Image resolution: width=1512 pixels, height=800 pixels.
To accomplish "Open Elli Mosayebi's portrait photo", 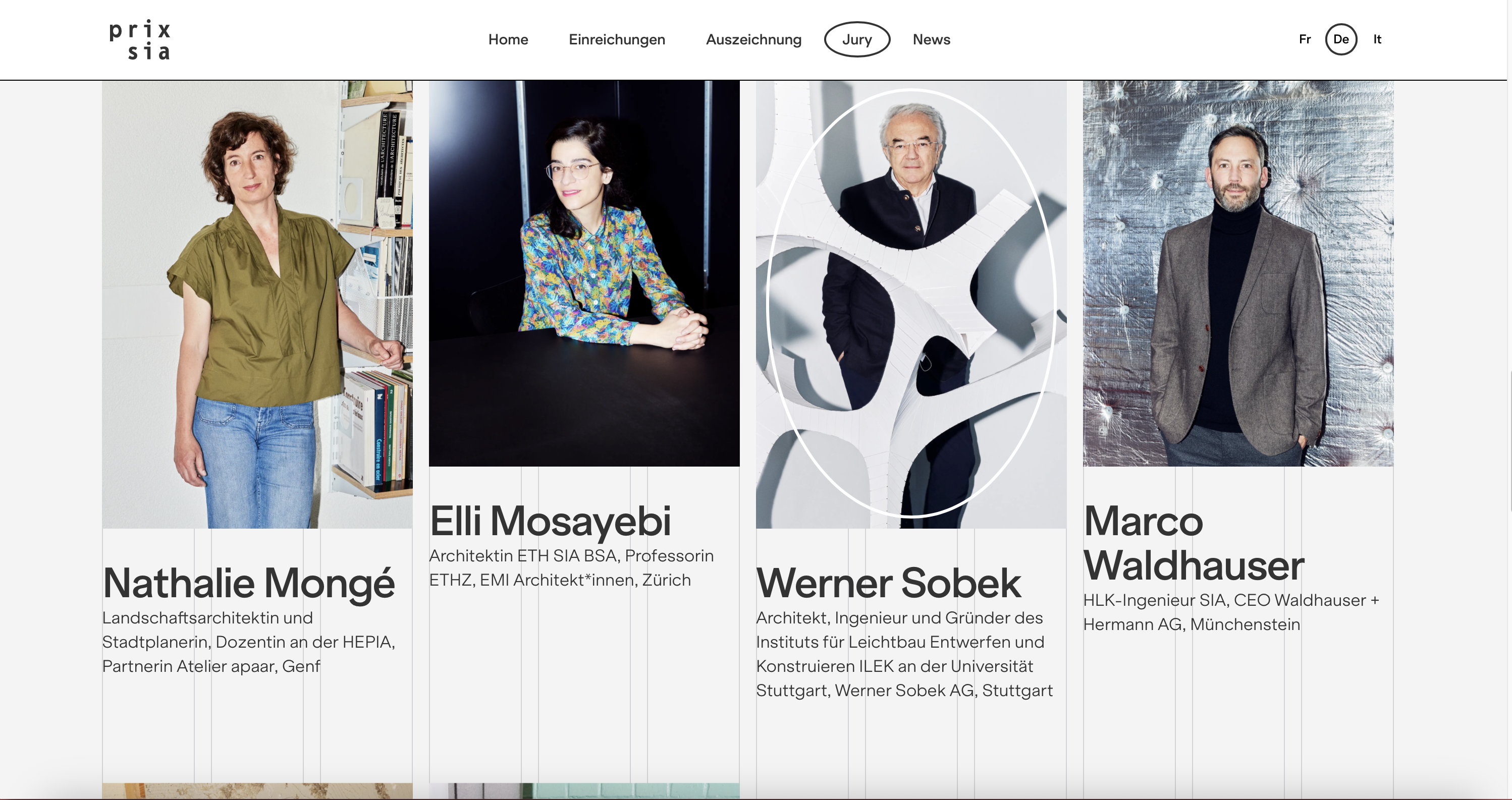I will pos(584,273).
